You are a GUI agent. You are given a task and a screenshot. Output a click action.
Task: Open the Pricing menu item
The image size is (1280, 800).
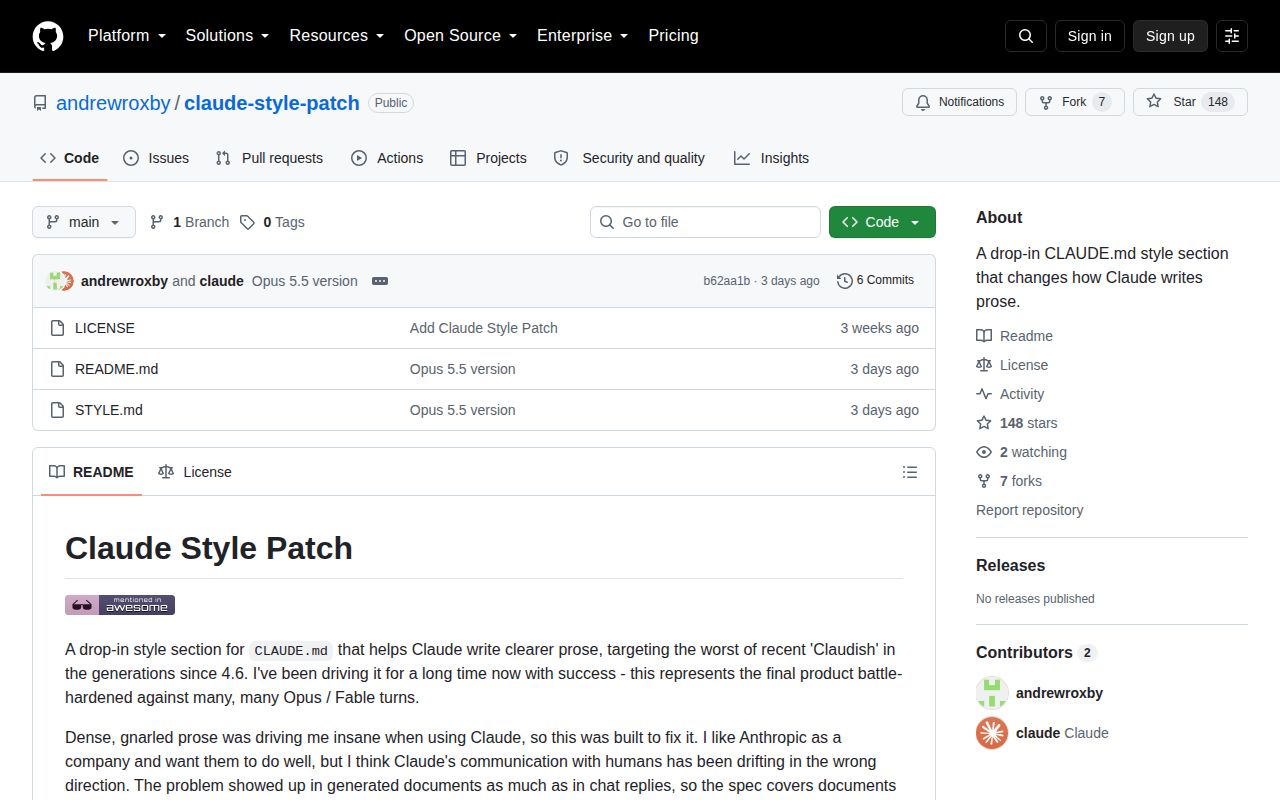click(673, 35)
